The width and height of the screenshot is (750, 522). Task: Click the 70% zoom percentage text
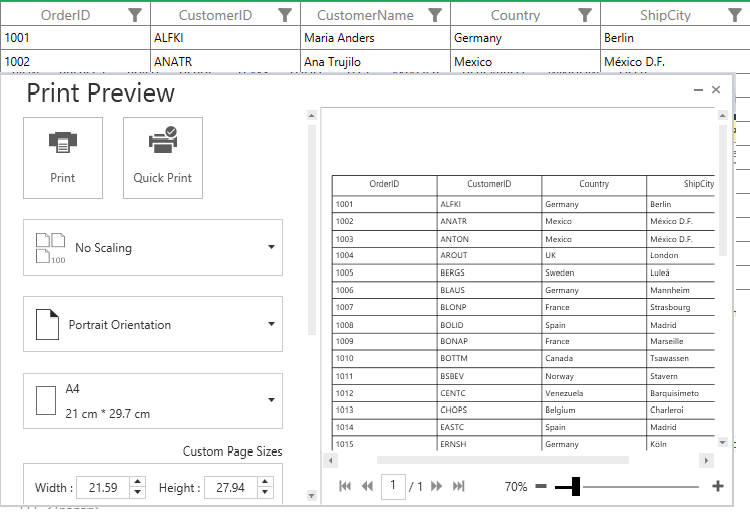516,487
